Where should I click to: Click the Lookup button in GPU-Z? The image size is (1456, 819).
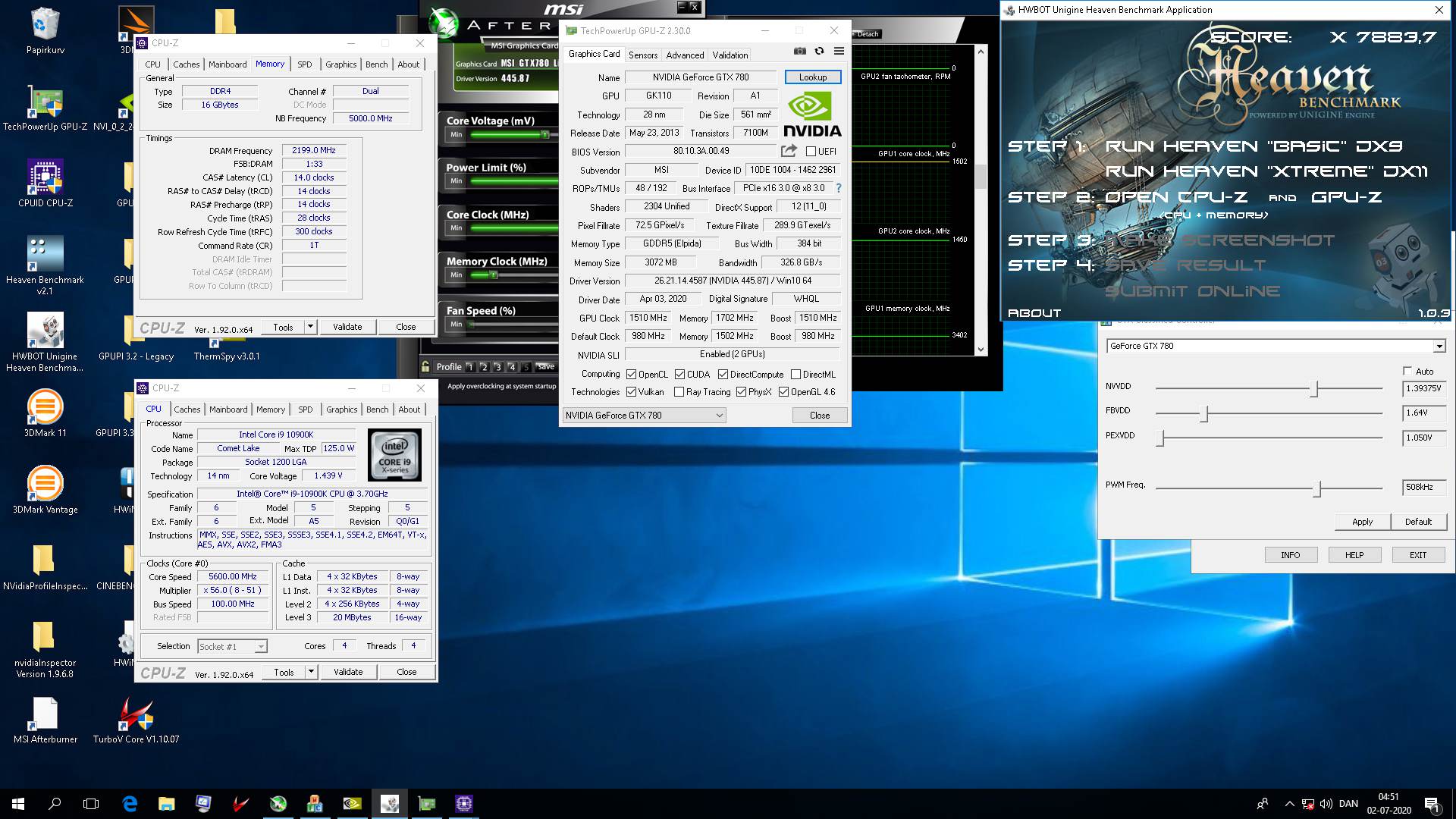tap(812, 77)
